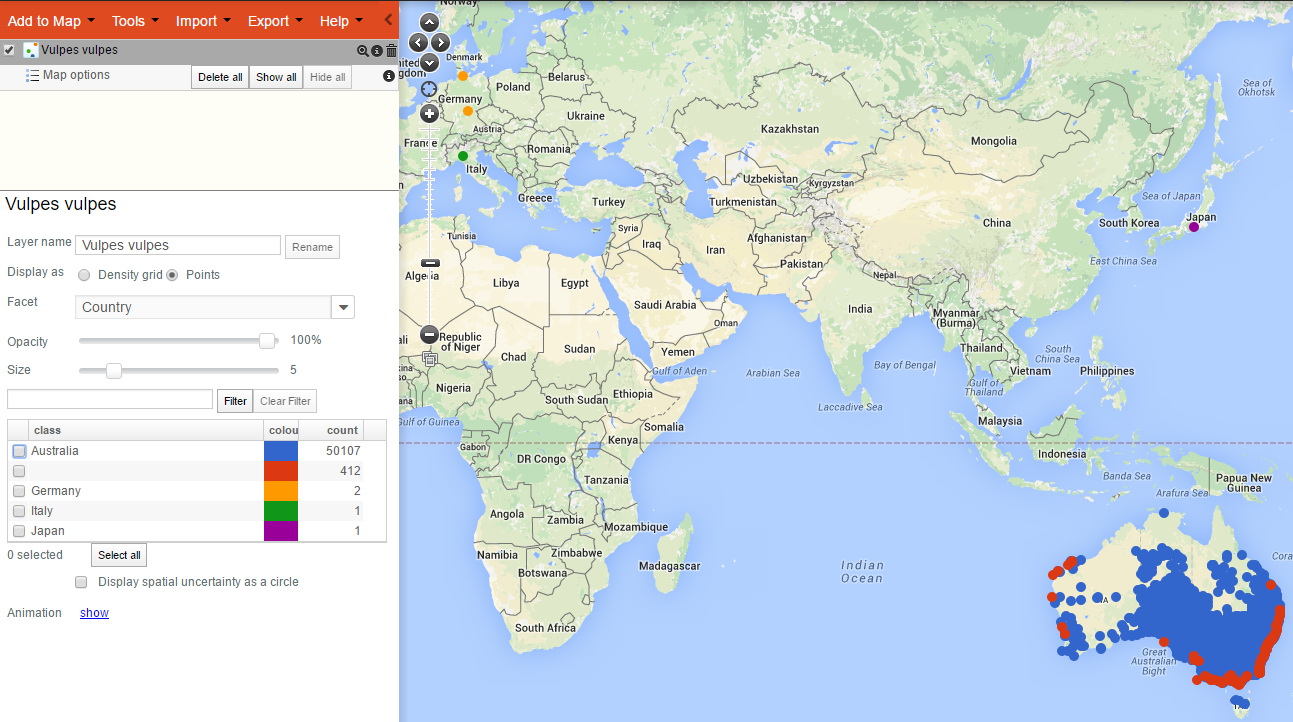Click inside the facet filter text field
The width and height of the screenshot is (1293, 722).
tap(108, 400)
